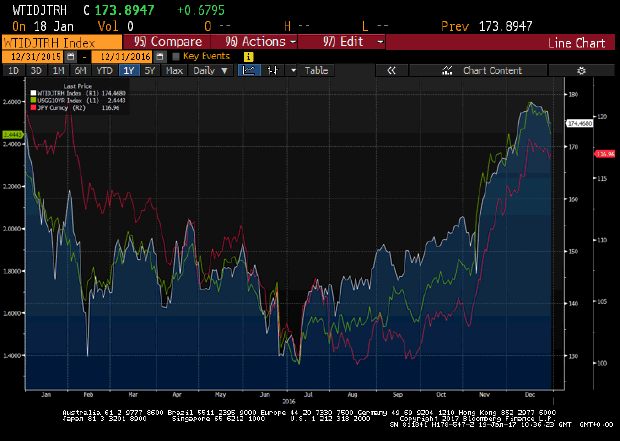This screenshot has width=620, height=441.
Task: Click the closing price 173.8947 in green
Action: coord(125,10)
